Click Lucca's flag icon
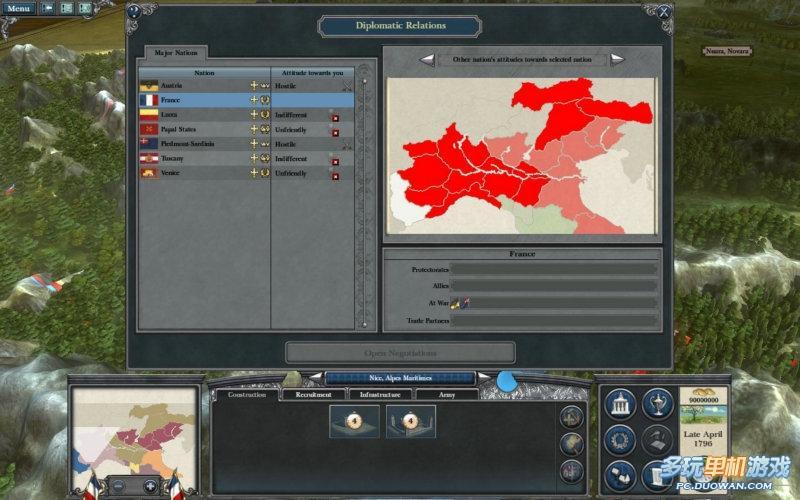This screenshot has width=800, height=500. [149, 115]
